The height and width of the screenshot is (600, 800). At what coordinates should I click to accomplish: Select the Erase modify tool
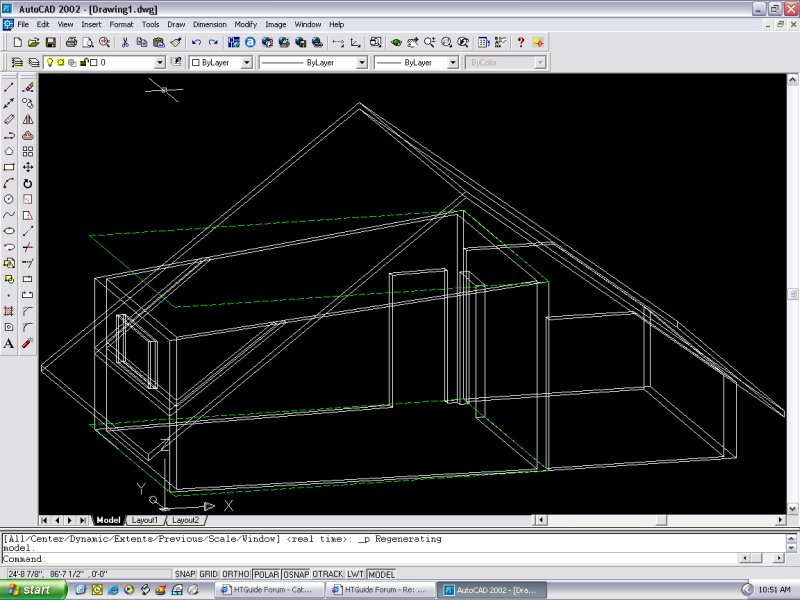tap(28, 87)
